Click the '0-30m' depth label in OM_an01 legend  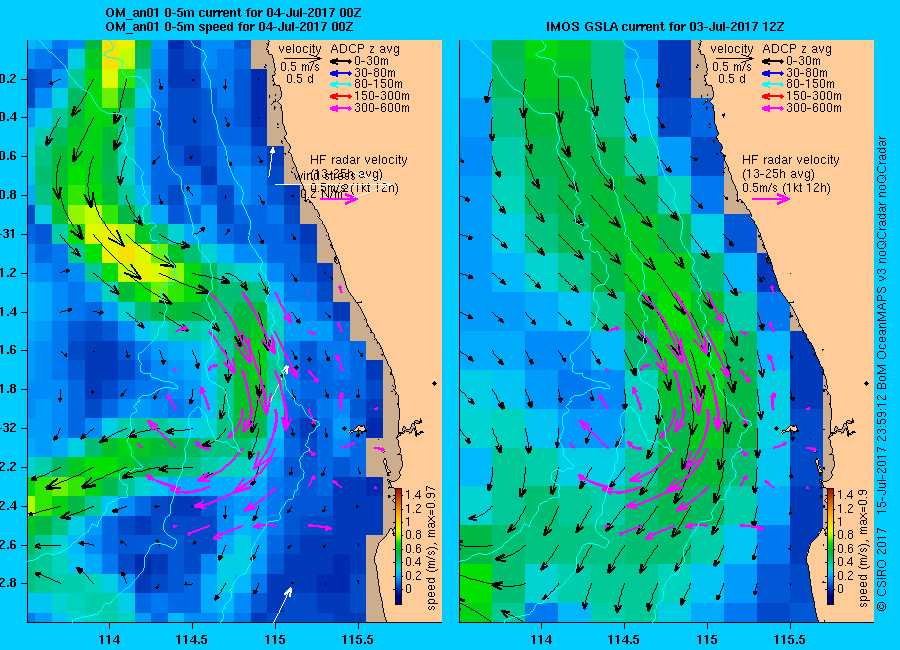371,61
